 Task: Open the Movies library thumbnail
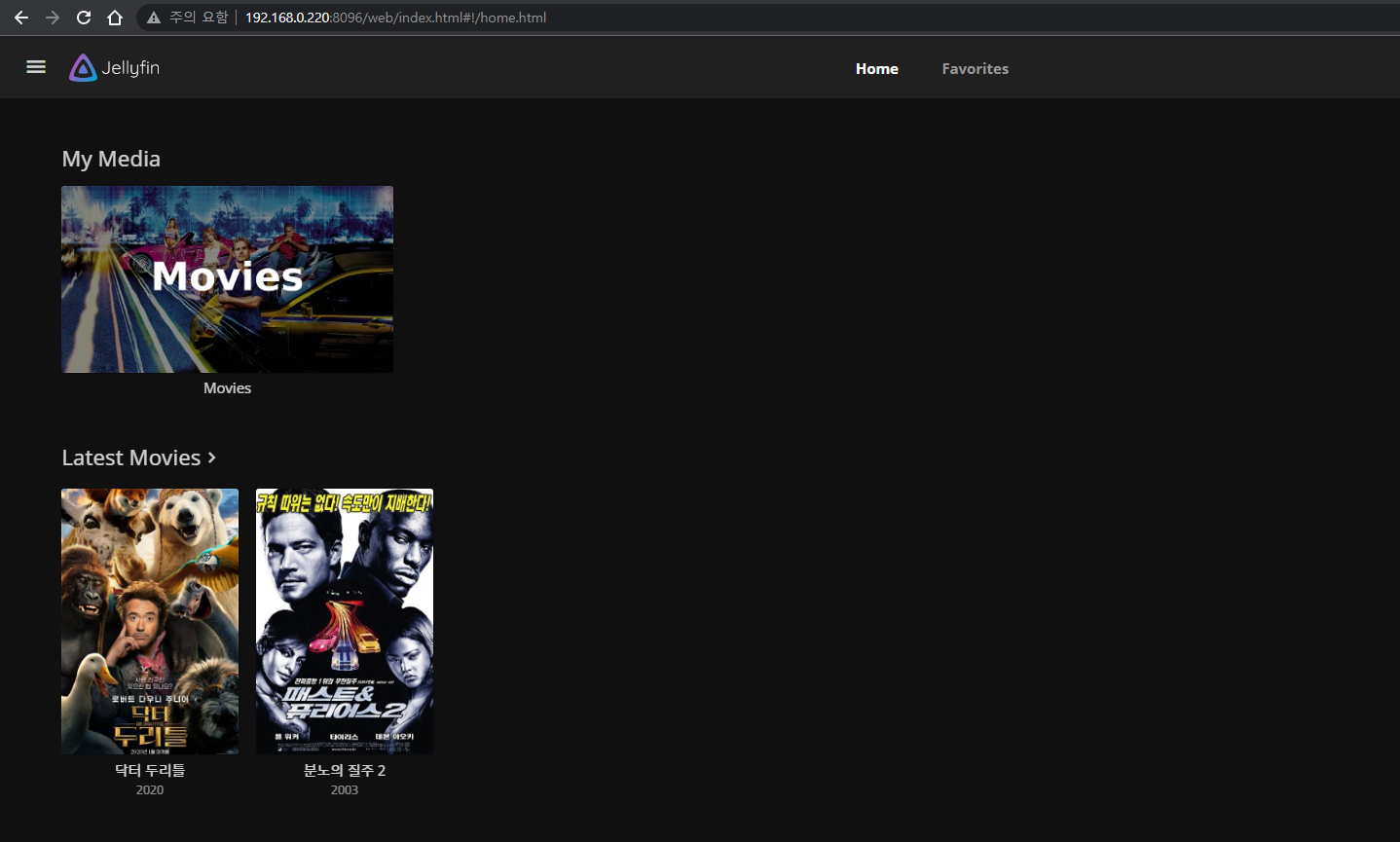[x=228, y=279]
